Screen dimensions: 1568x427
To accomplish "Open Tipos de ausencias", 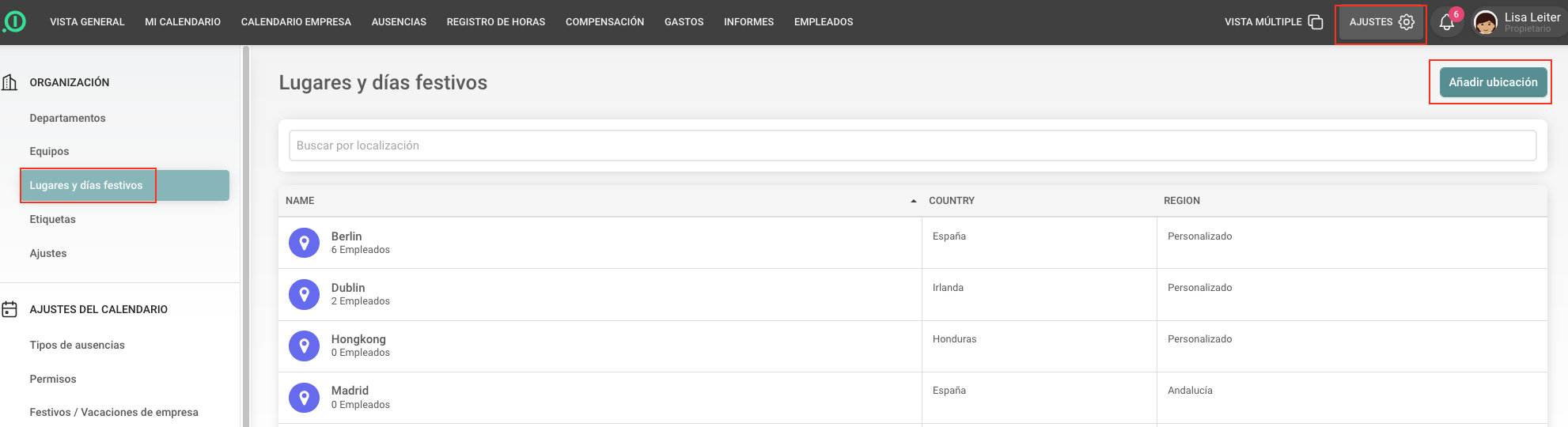I will tap(77, 345).
